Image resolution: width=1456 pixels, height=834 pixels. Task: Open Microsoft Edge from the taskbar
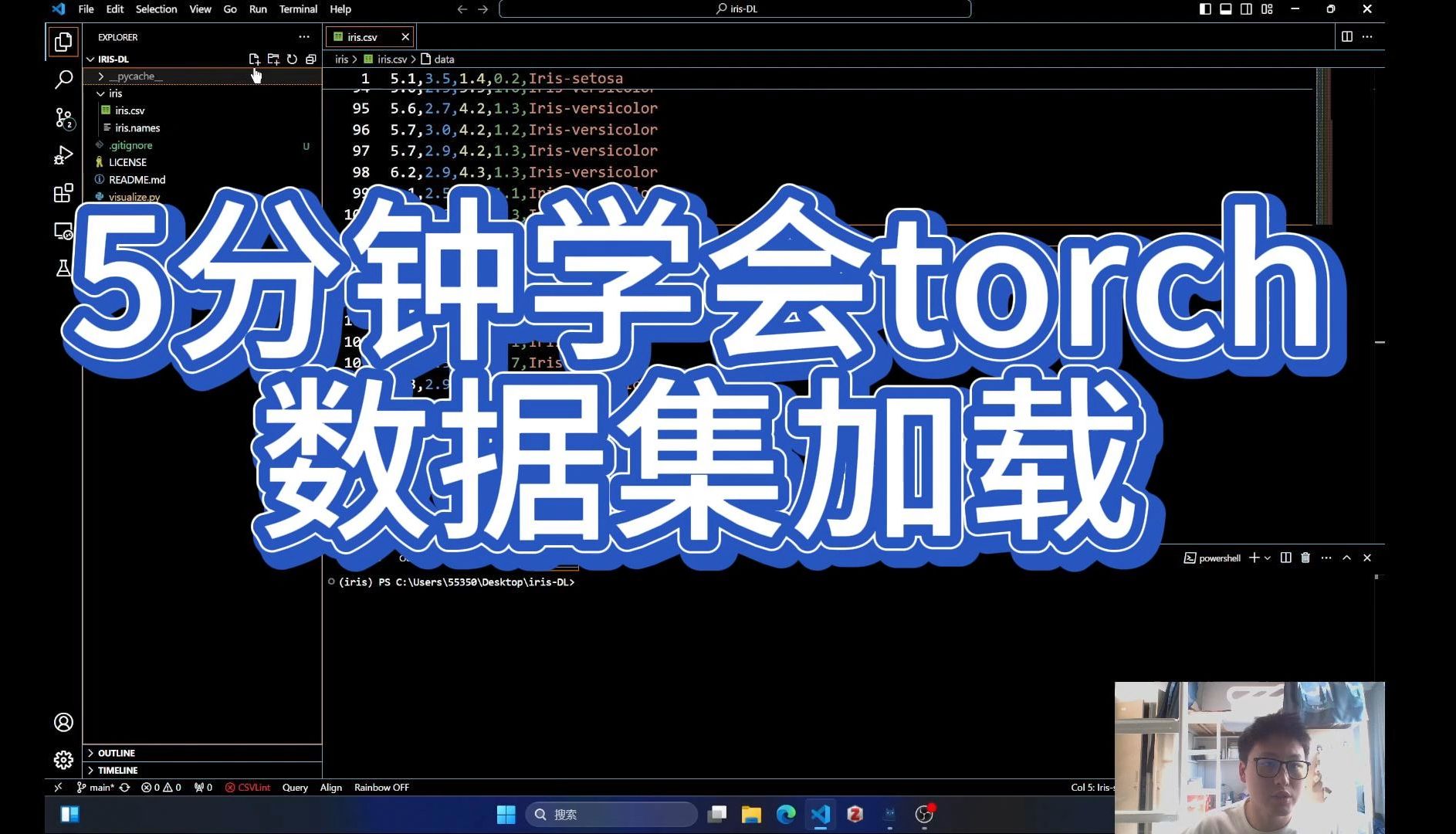[786, 815]
